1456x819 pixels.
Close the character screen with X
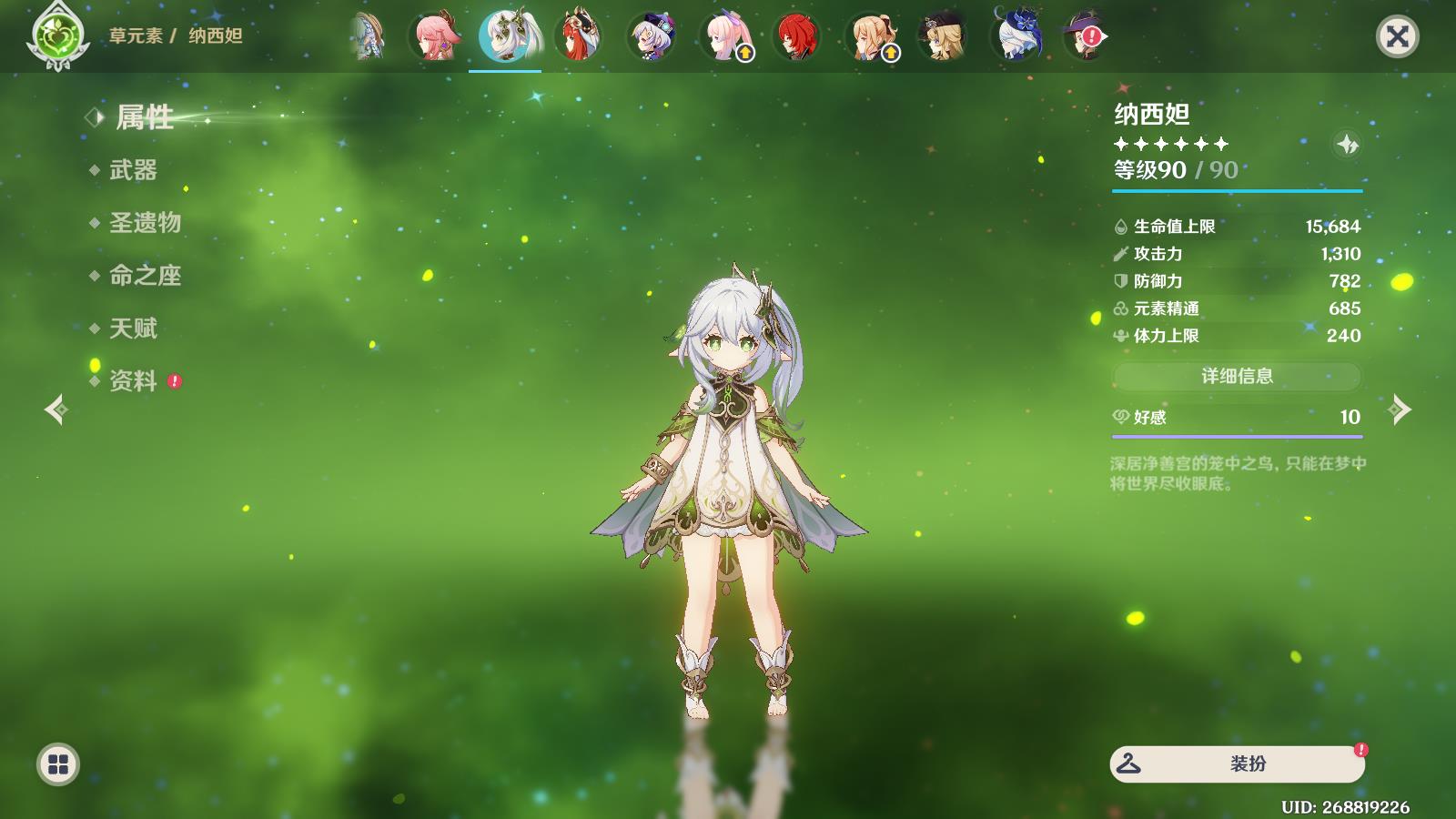(x=1397, y=36)
